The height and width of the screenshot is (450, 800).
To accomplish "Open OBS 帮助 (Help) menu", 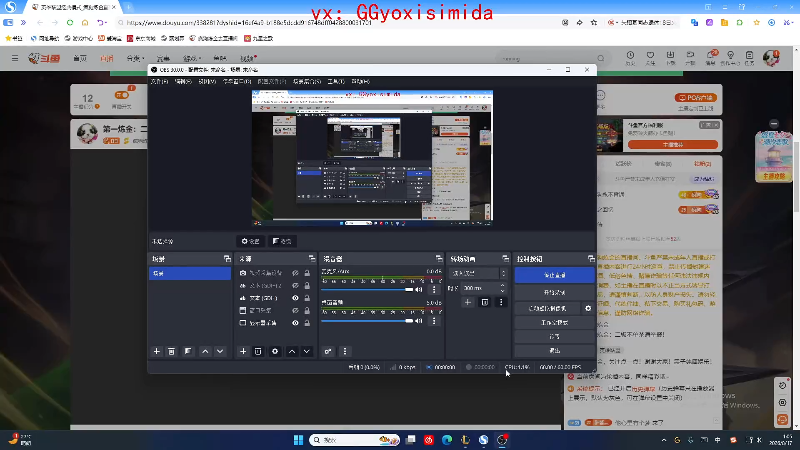I will 360,82.
